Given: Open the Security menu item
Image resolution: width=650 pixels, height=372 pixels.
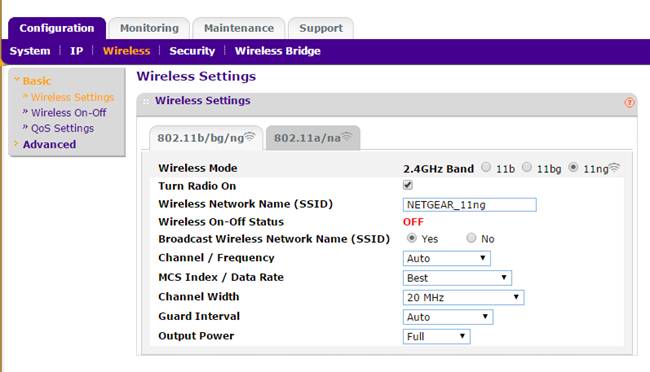Looking at the screenshot, I should (192, 51).
